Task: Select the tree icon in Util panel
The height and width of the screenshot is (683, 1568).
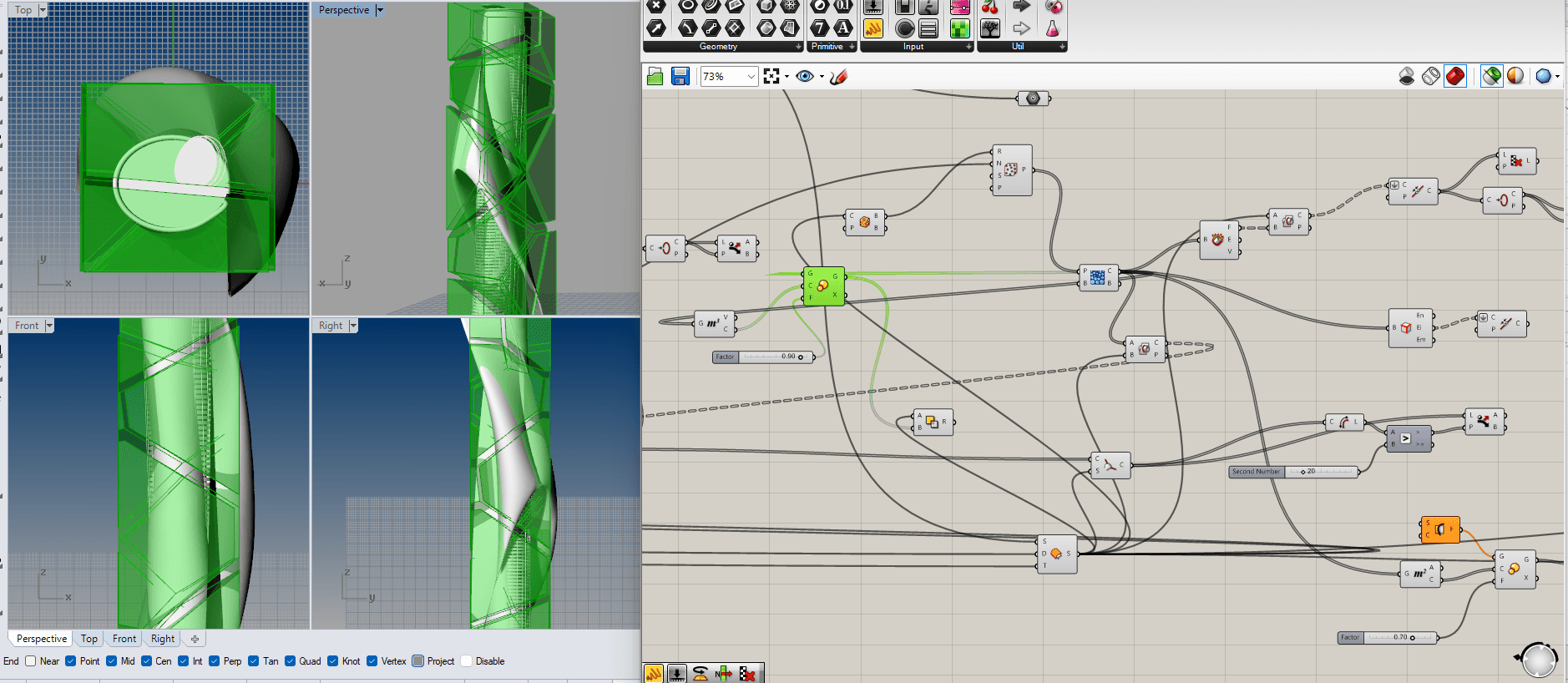Action: pos(990,28)
